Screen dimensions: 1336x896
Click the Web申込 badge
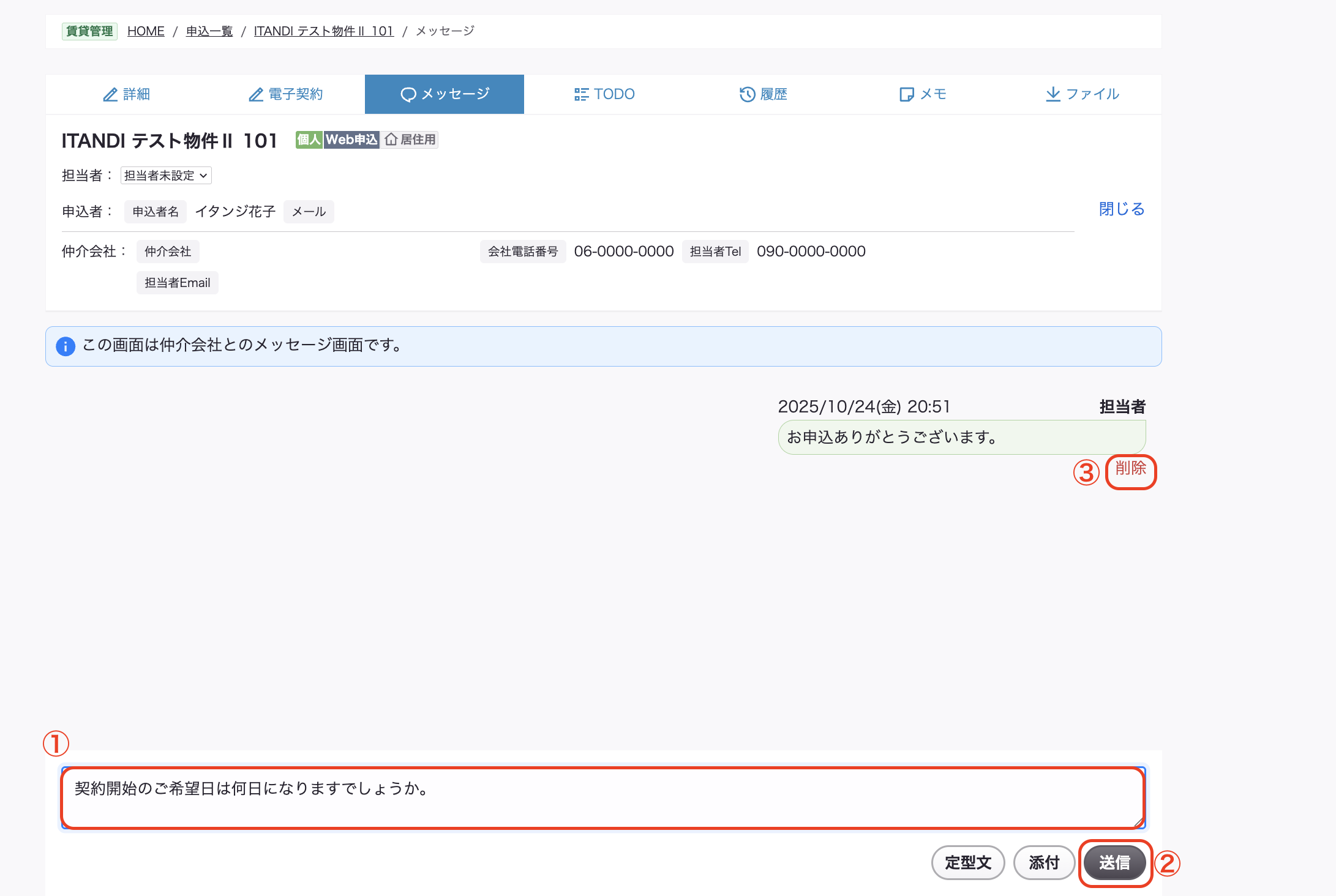[x=351, y=140]
